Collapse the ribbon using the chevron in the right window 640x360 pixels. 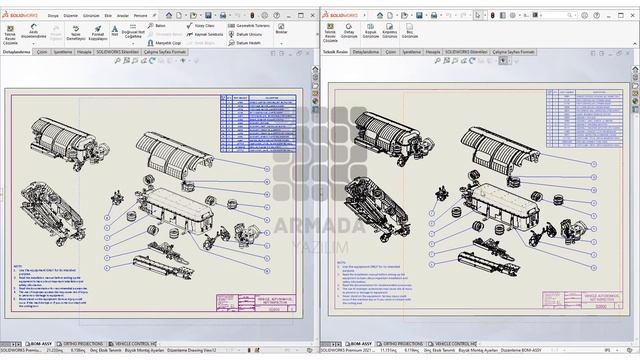(635, 44)
